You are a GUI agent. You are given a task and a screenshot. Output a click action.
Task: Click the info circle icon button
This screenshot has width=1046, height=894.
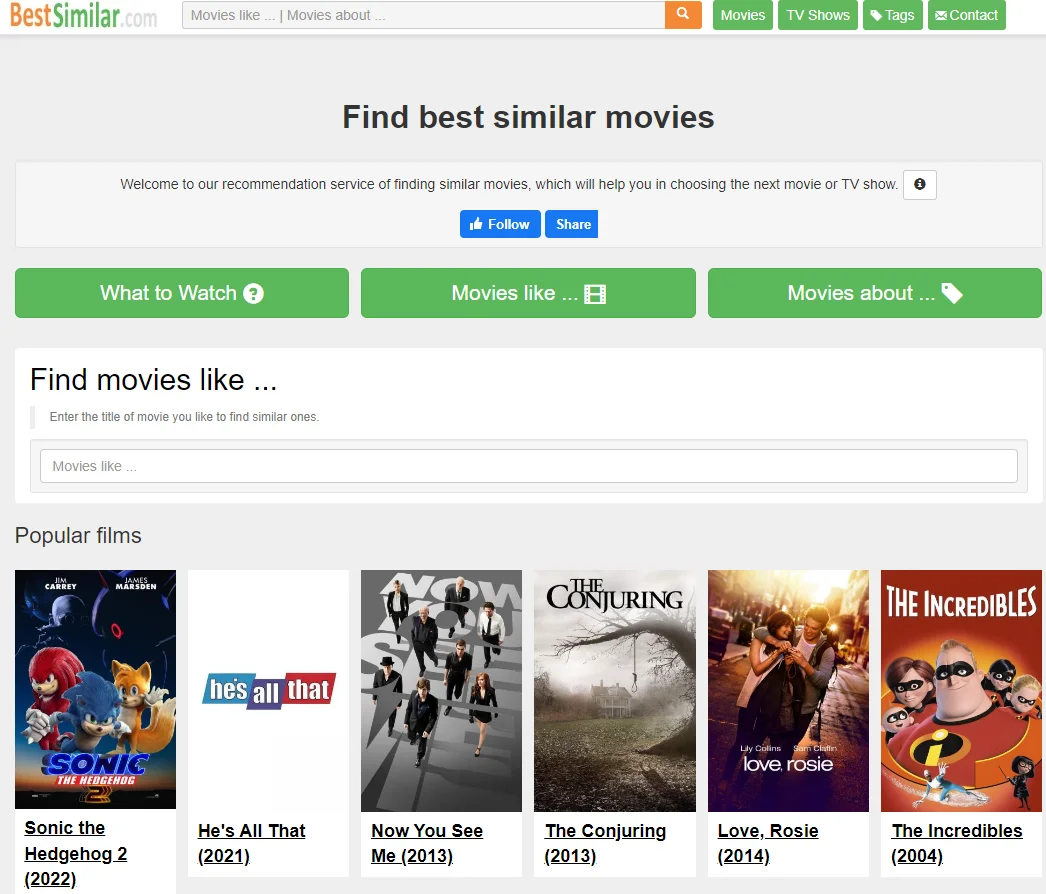click(x=919, y=185)
